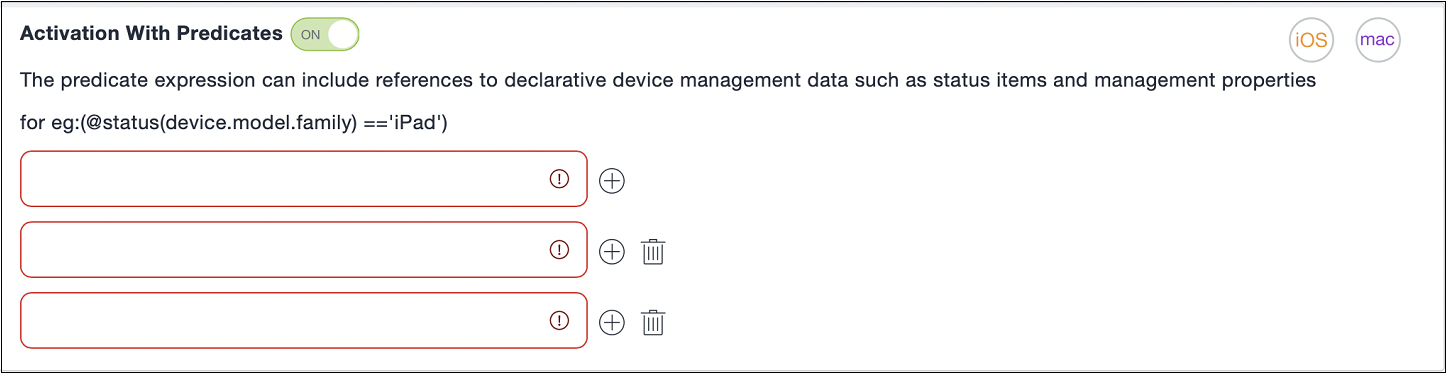Click the error icon in second predicate field
This screenshot has height=373, width=1446.
coord(559,249)
